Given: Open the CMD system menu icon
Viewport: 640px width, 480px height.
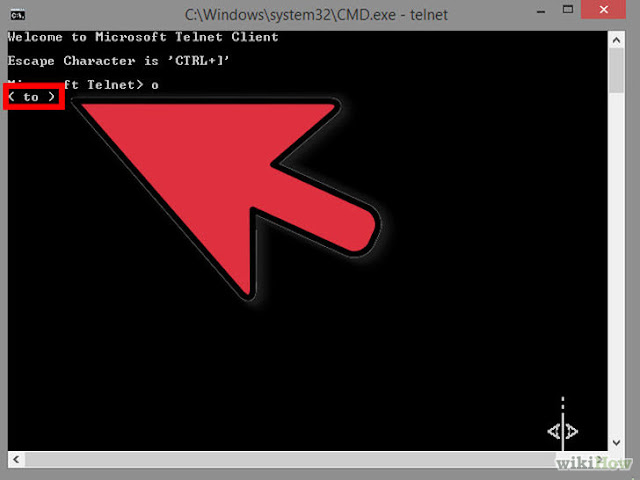Looking at the screenshot, I should (18, 16).
